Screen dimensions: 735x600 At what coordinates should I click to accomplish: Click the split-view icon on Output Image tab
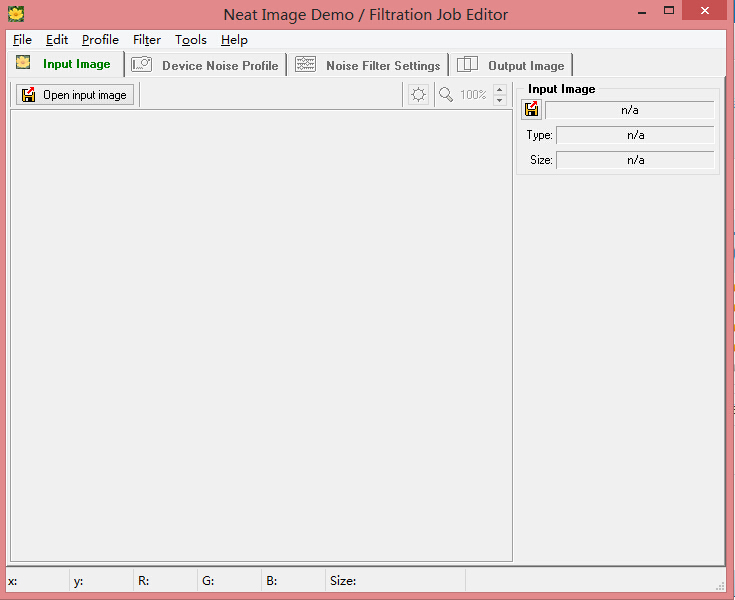tap(467, 64)
